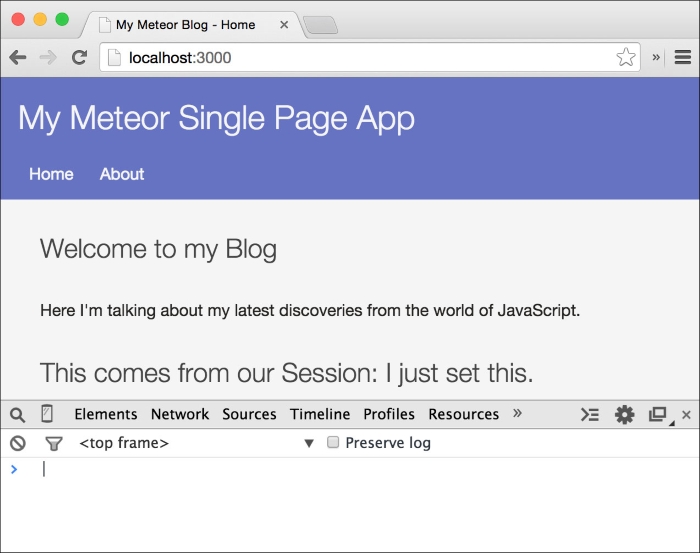Viewport: 700px width, 553px height.
Task: Show the console drawer icon
Action: coord(590,415)
